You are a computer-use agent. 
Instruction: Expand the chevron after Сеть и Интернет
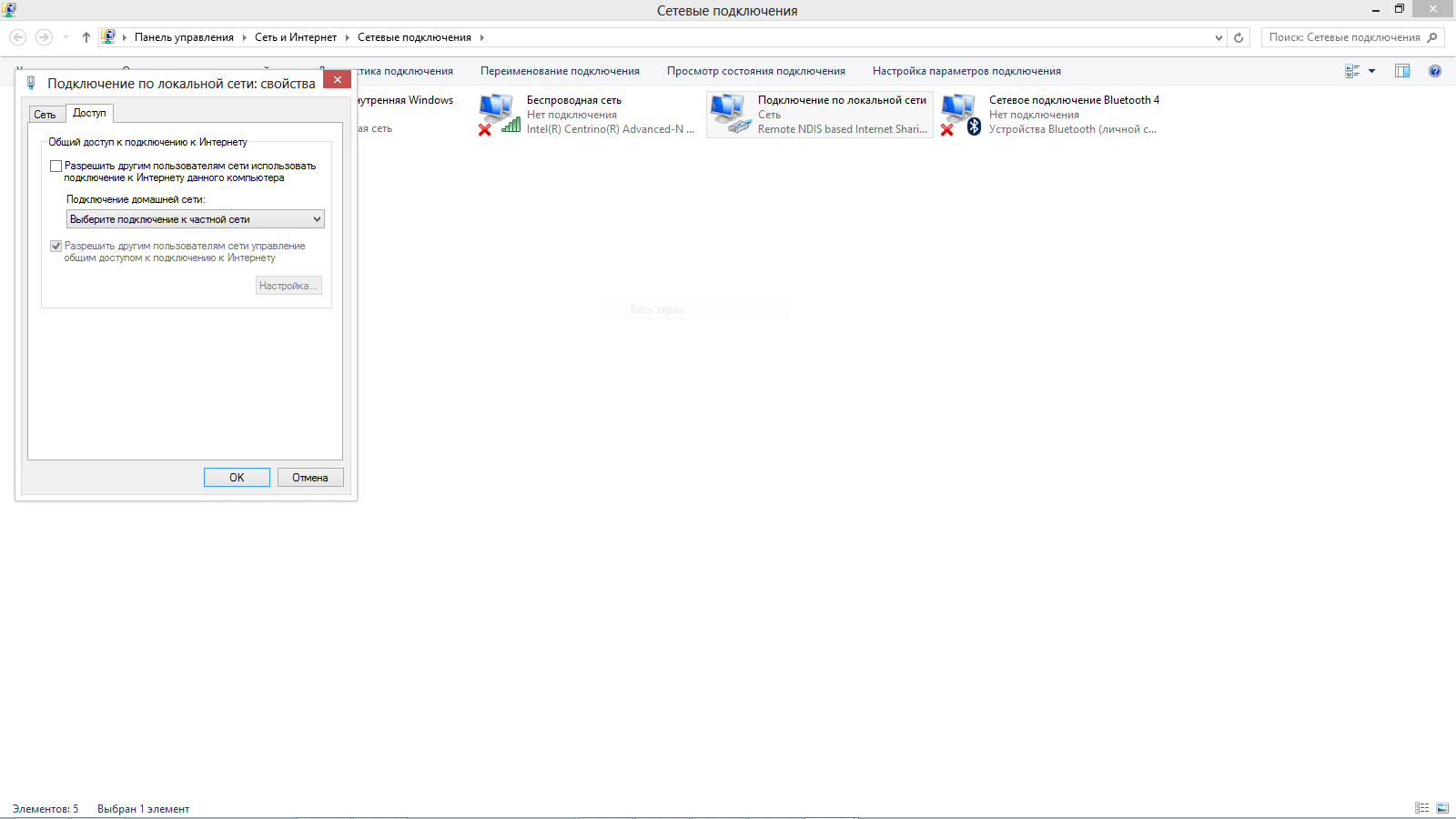click(x=347, y=37)
